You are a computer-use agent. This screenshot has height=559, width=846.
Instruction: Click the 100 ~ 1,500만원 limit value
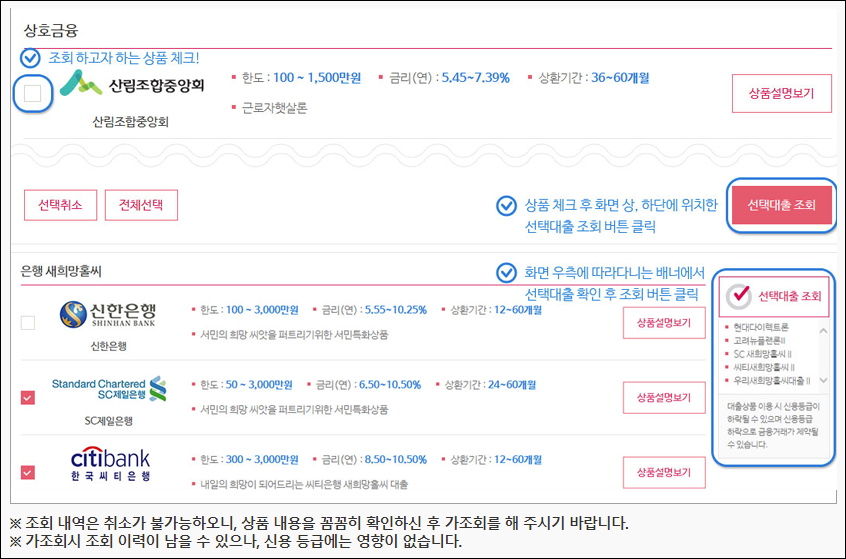pyautogui.click(x=317, y=78)
